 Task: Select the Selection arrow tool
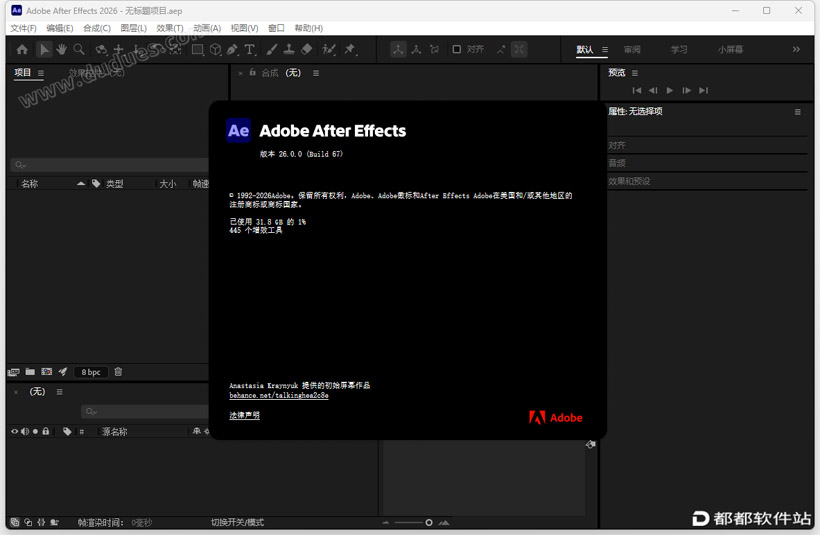click(x=44, y=50)
